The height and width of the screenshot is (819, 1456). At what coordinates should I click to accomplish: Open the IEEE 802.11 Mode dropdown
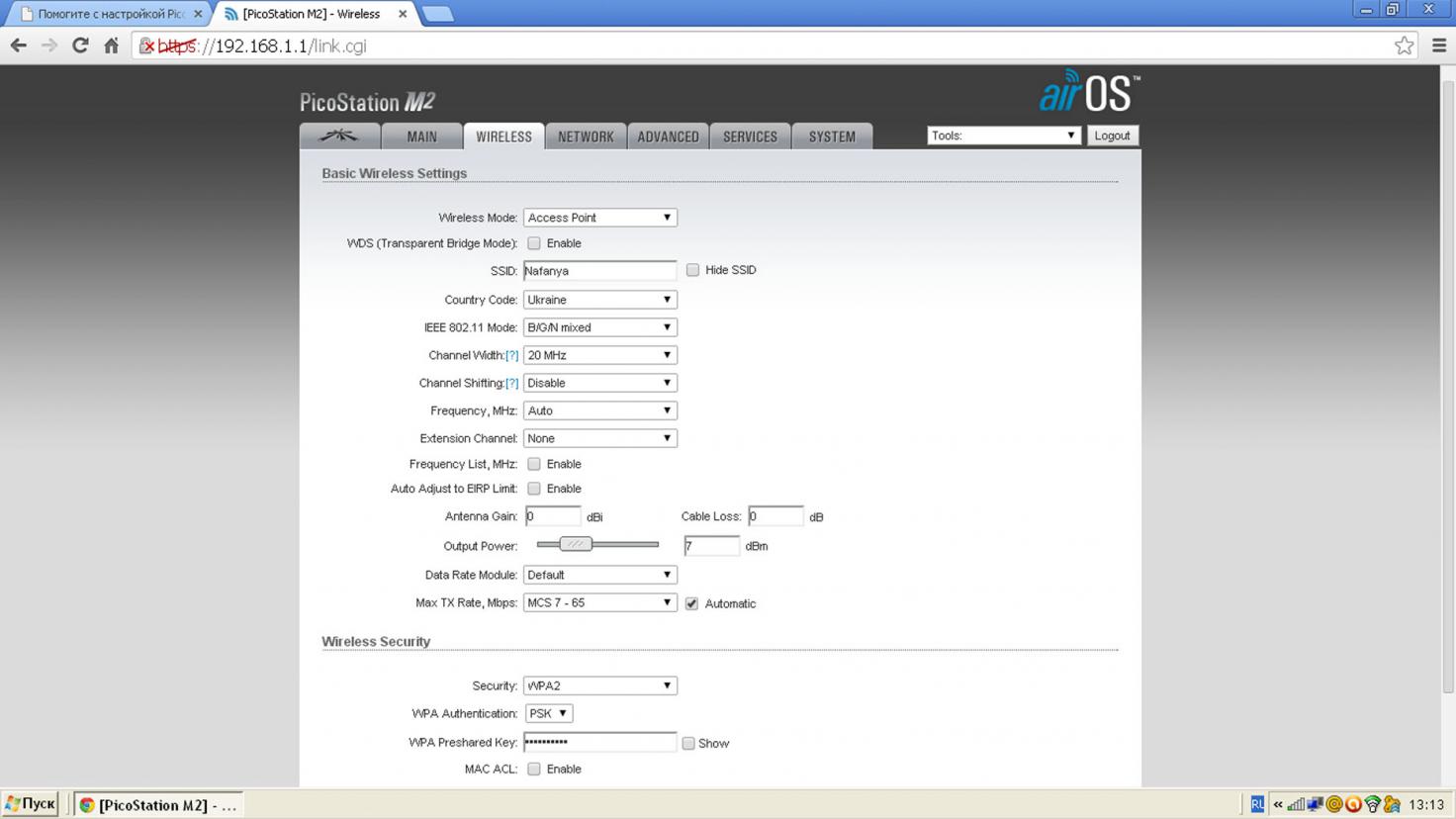click(599, 327)
